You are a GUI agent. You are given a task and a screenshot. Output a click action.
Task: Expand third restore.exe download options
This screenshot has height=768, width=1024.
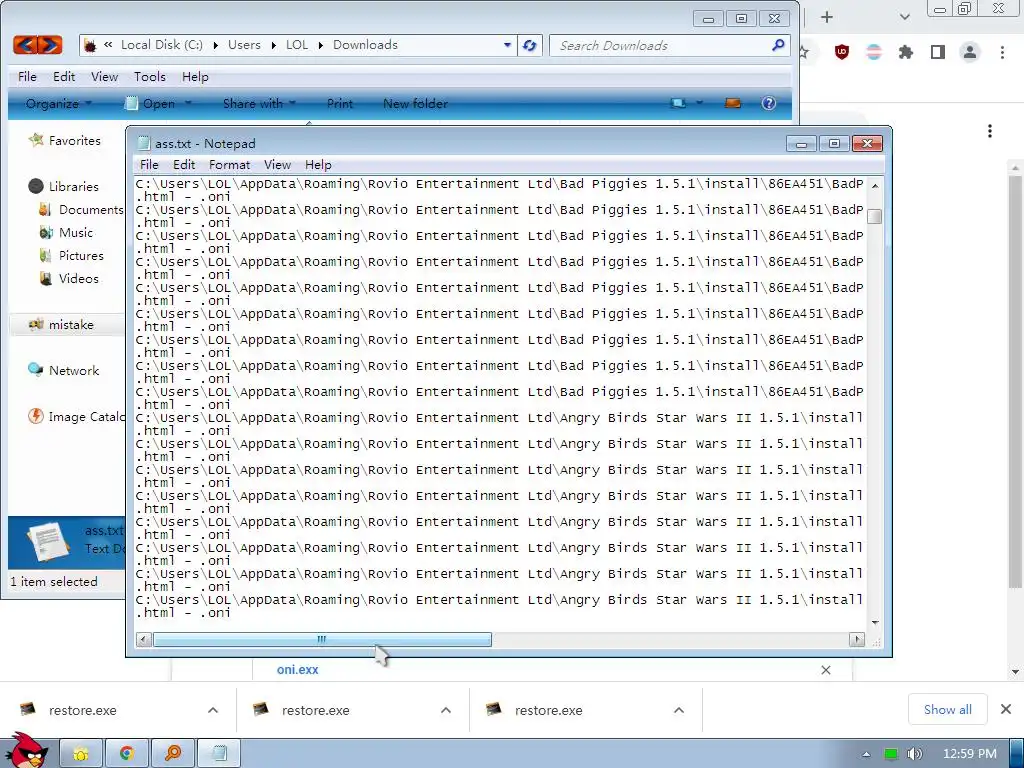point(679,710)
